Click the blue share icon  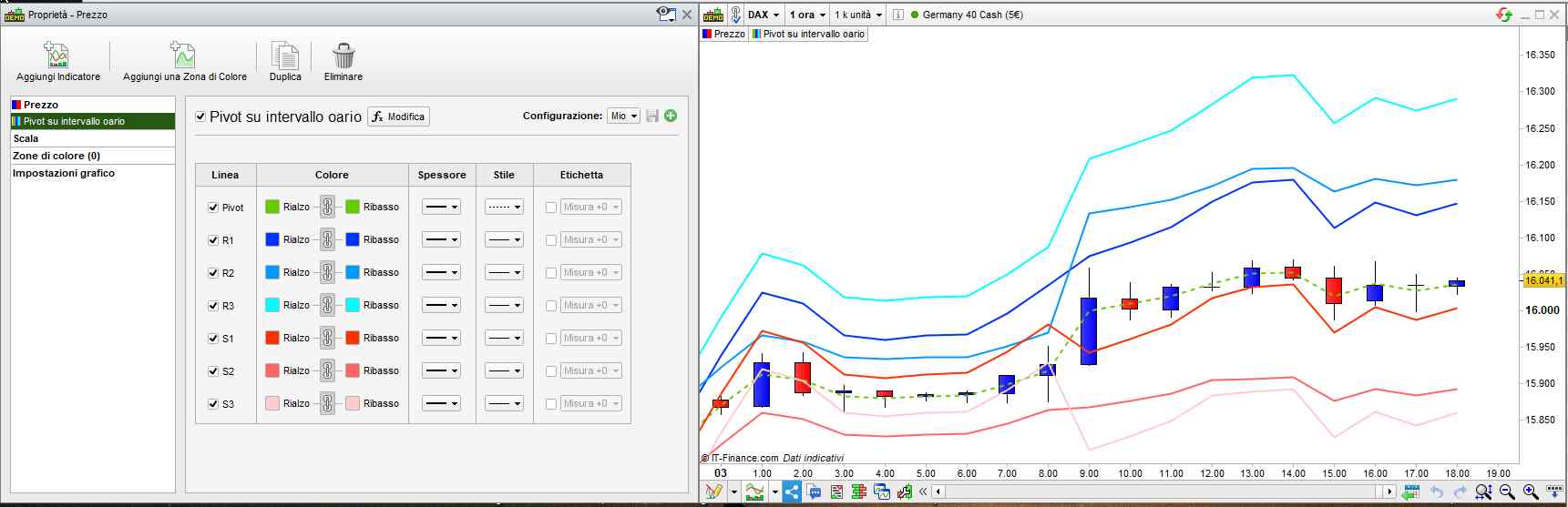coord(792,492)
